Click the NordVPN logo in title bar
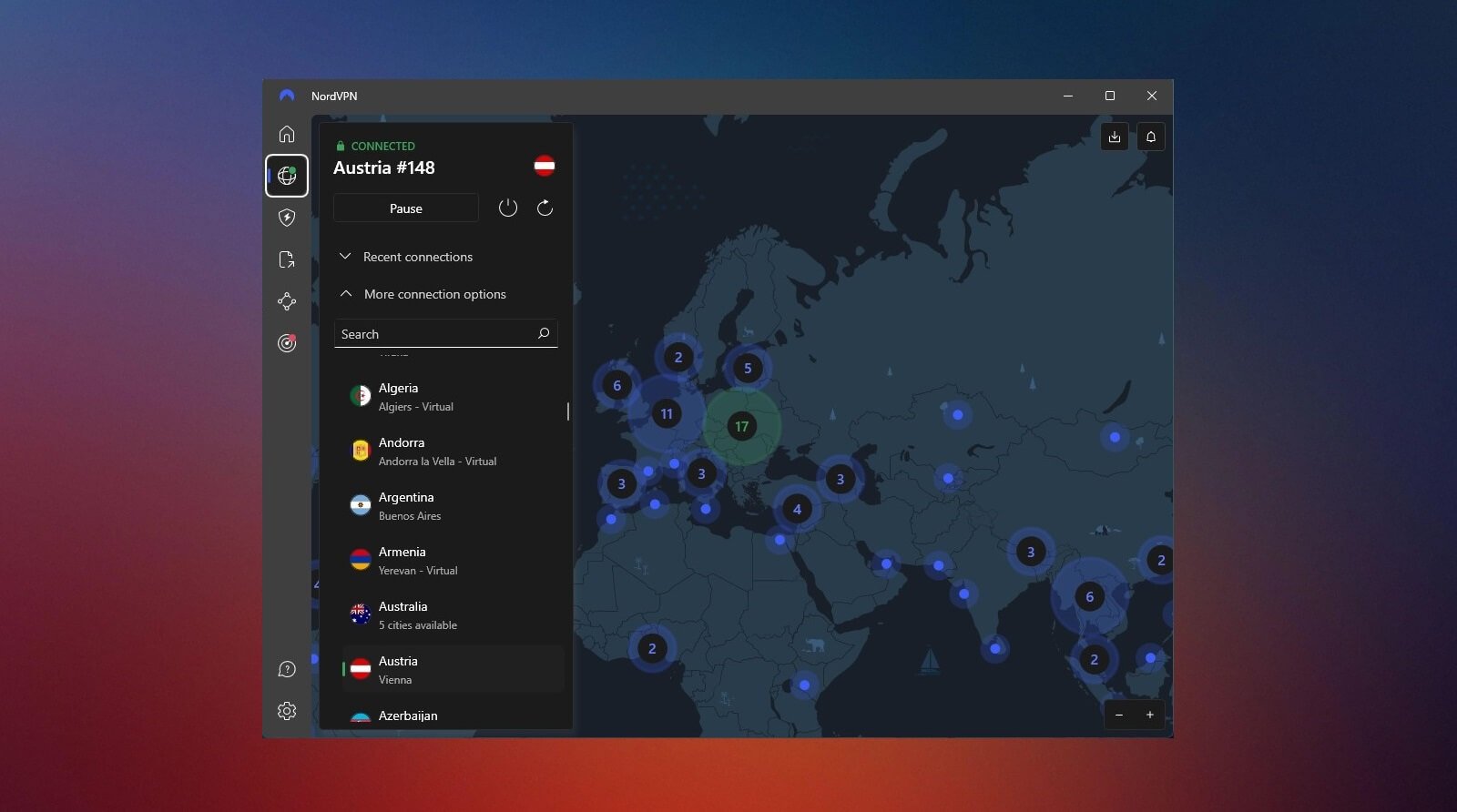This screenshot has width=1457, height=812. click(x=287, y=96)
